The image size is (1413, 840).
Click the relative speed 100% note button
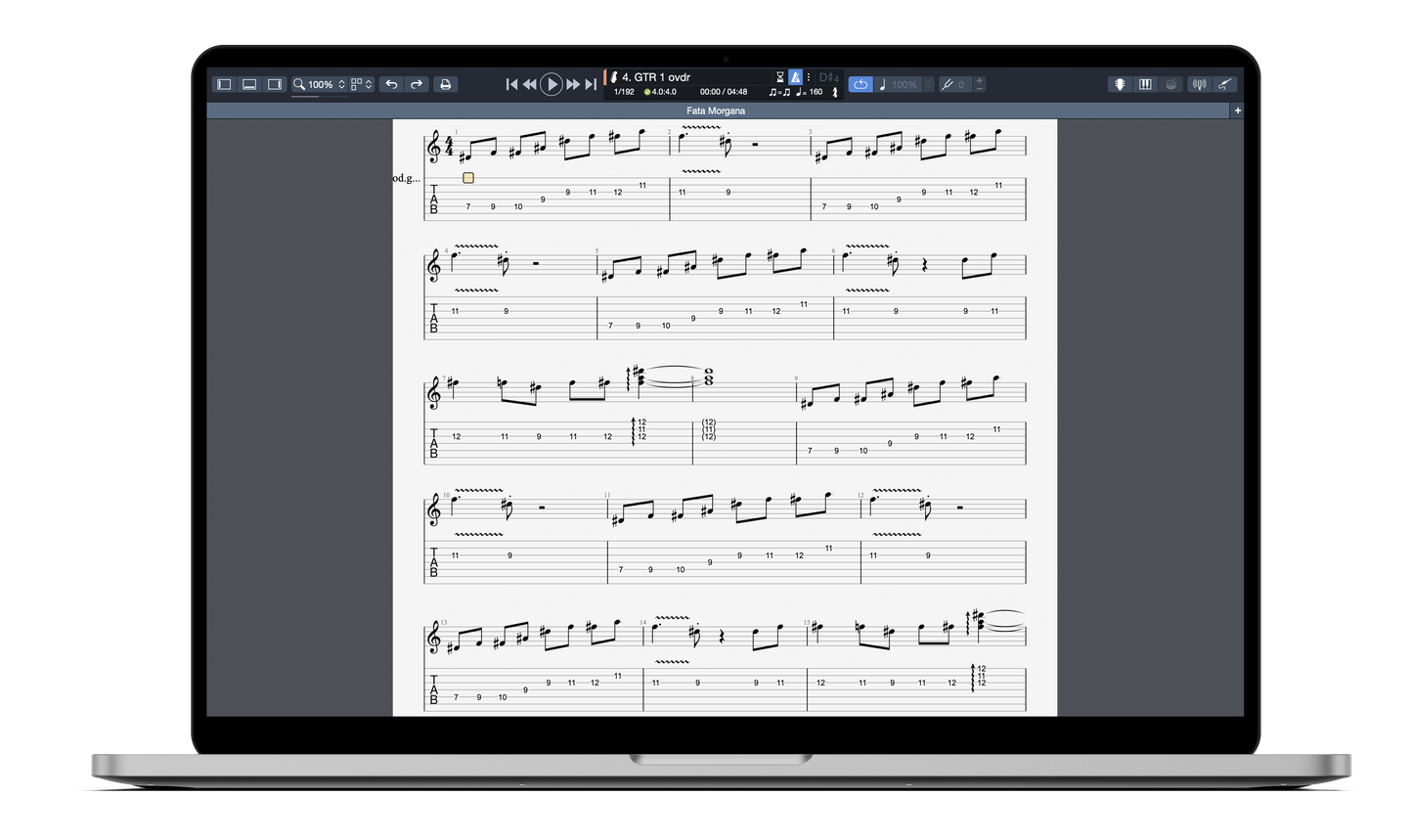[x=899, y=85]
